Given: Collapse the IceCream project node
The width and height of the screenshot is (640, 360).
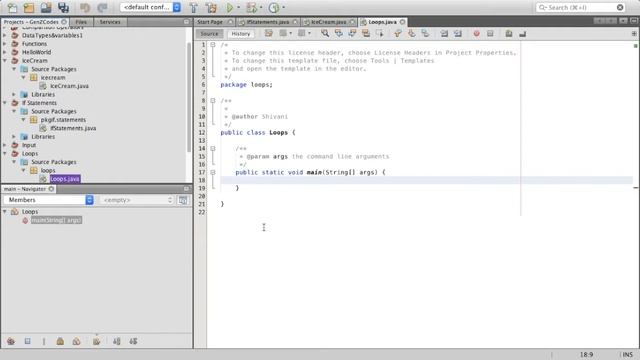Looking at the screenshot, I should pos(5,60).
